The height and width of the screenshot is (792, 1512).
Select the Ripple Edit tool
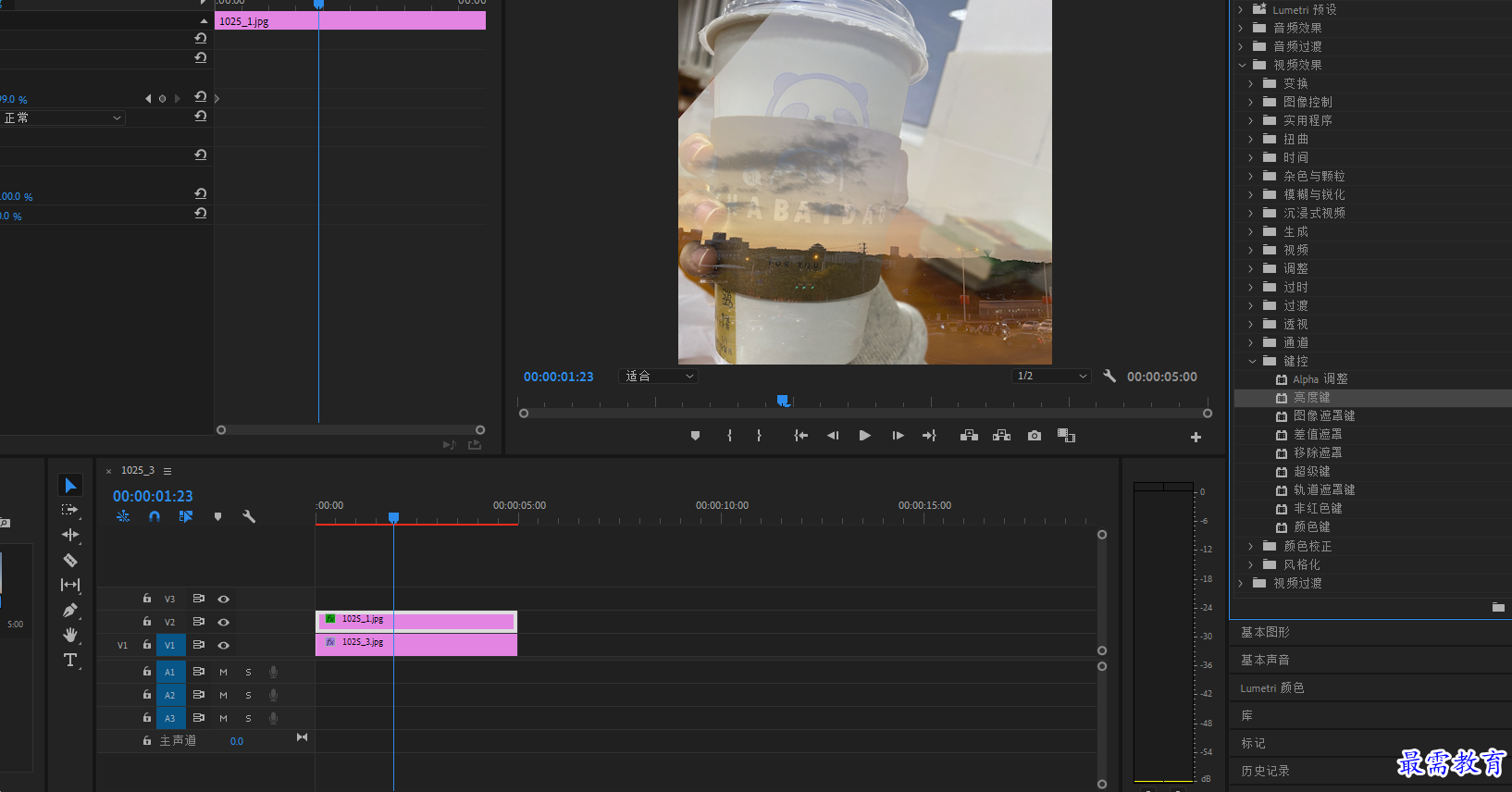(69, 535)
